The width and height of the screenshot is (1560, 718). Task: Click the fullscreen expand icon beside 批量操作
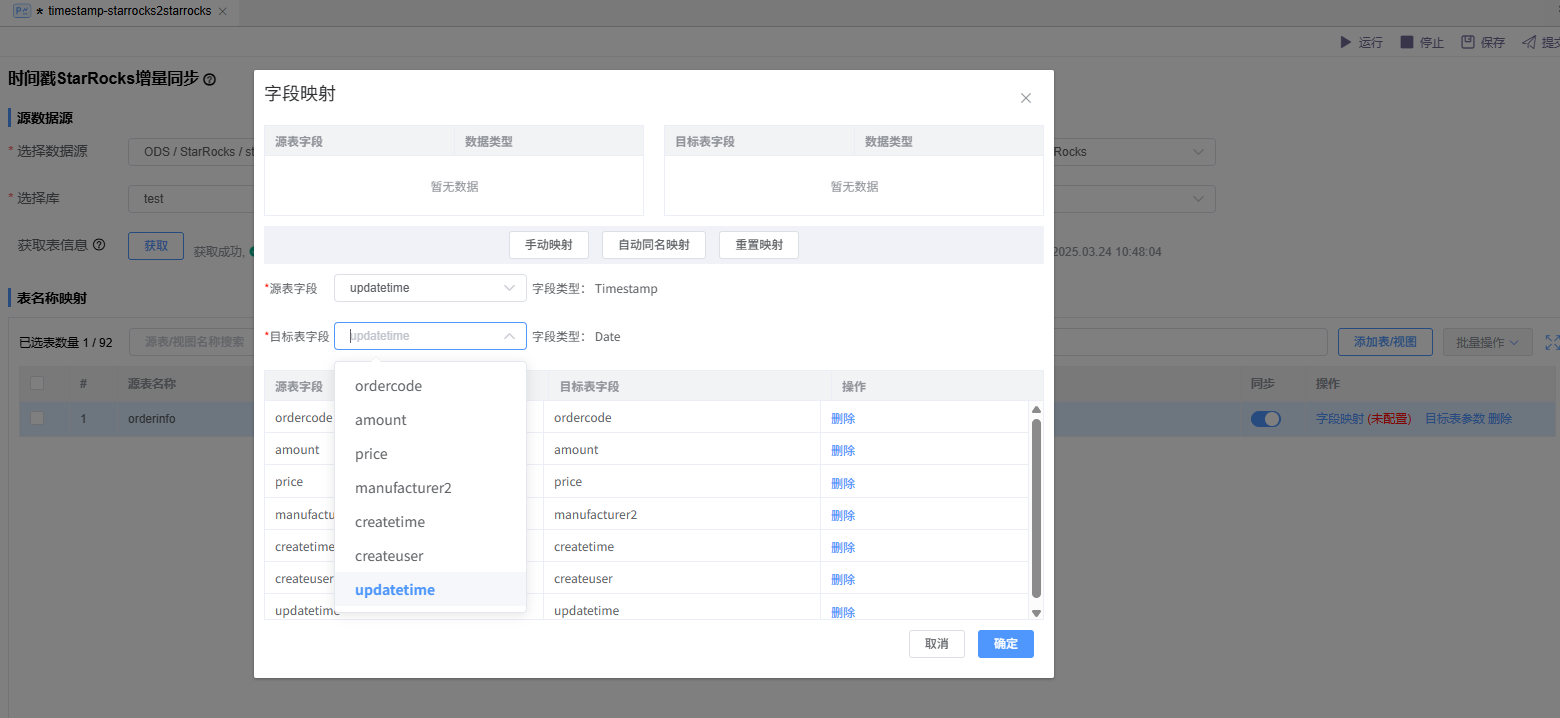point(1551,342)
